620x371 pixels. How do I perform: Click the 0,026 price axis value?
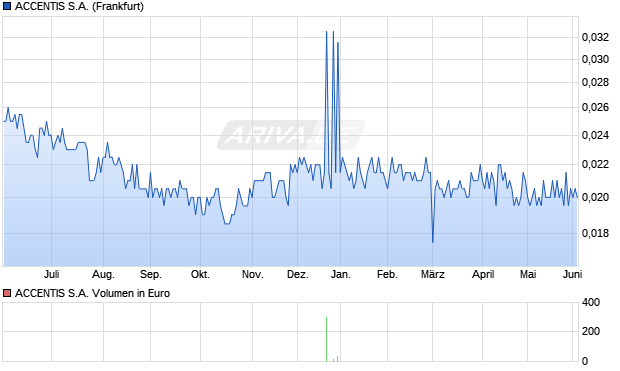595,108
